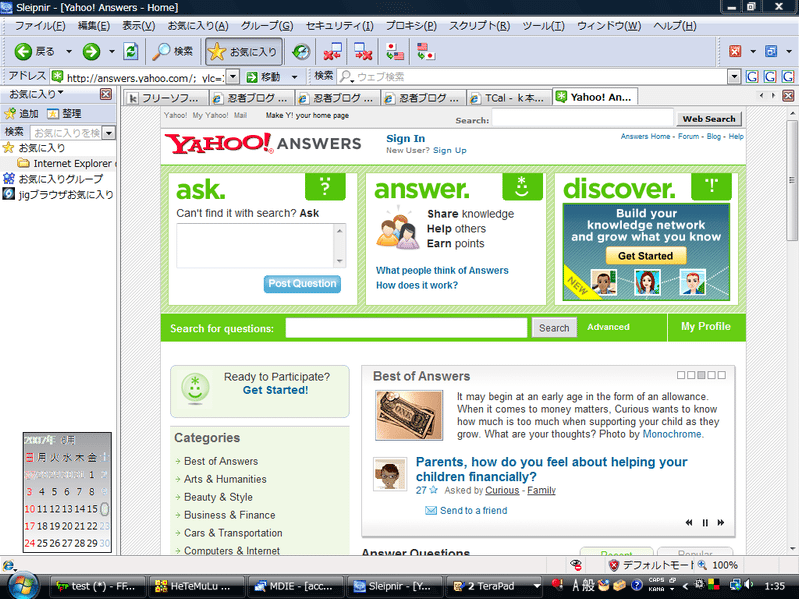Viewport: 799px width, 599px height.
Task: Close the favorites side panel
Action: pos(105,94)
